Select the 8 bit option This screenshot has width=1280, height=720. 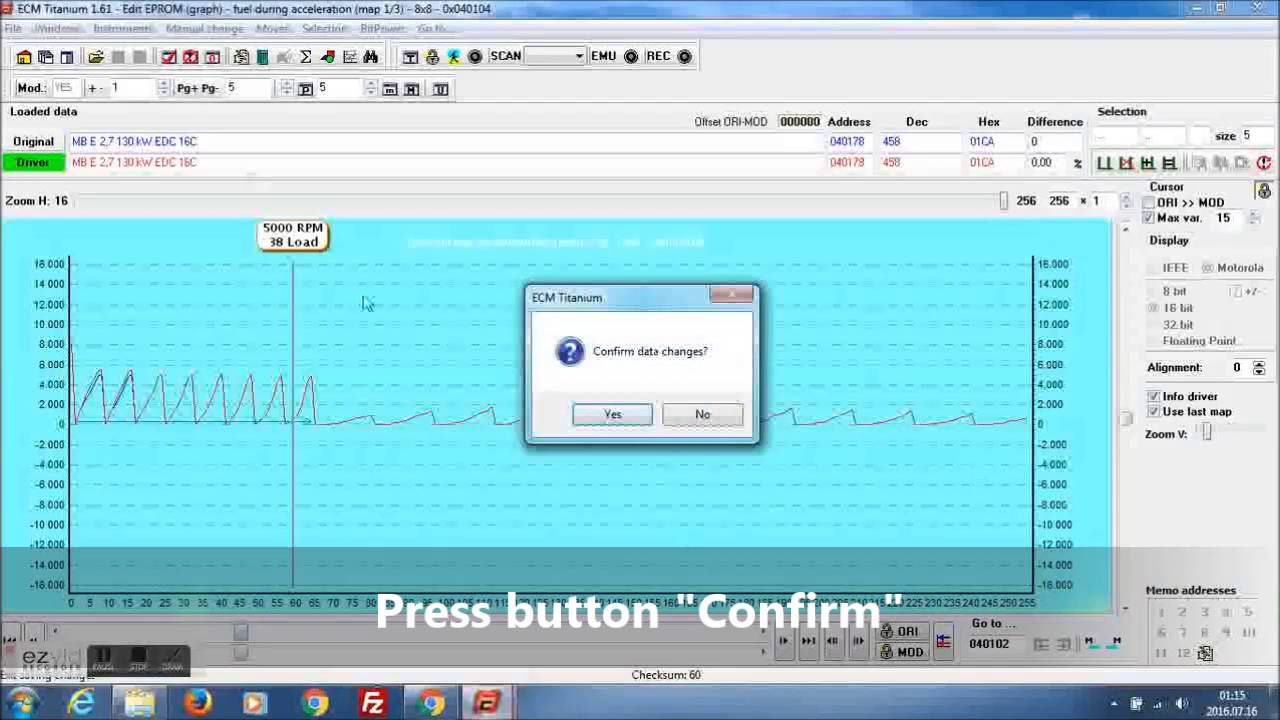1167,291
